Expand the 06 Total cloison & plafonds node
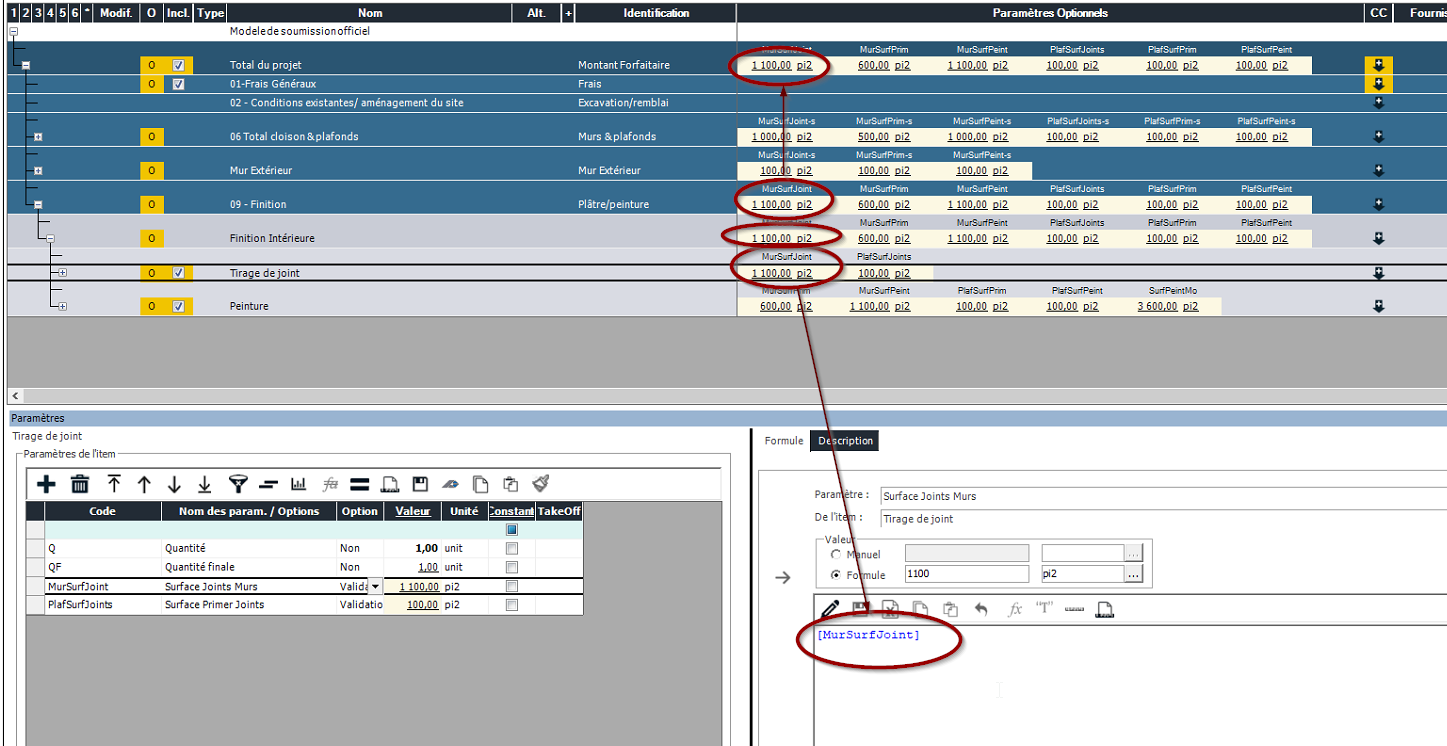The image size is (1447, 746). click(38, 137)
